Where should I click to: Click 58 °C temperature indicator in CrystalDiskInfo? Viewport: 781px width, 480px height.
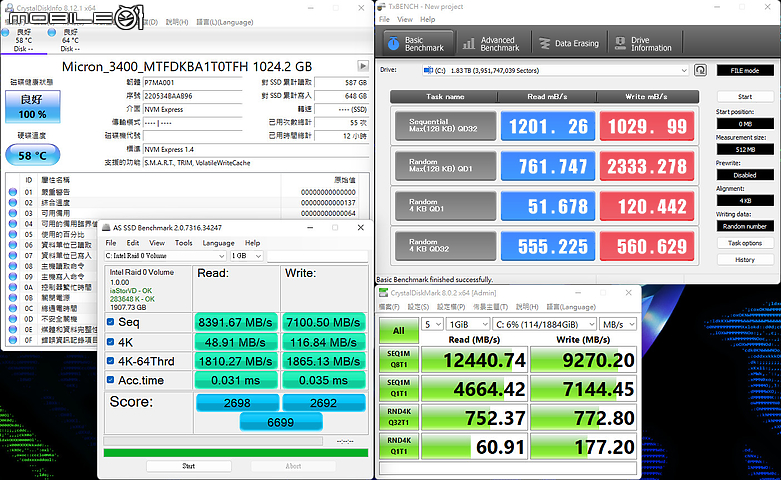click(33, 155)
